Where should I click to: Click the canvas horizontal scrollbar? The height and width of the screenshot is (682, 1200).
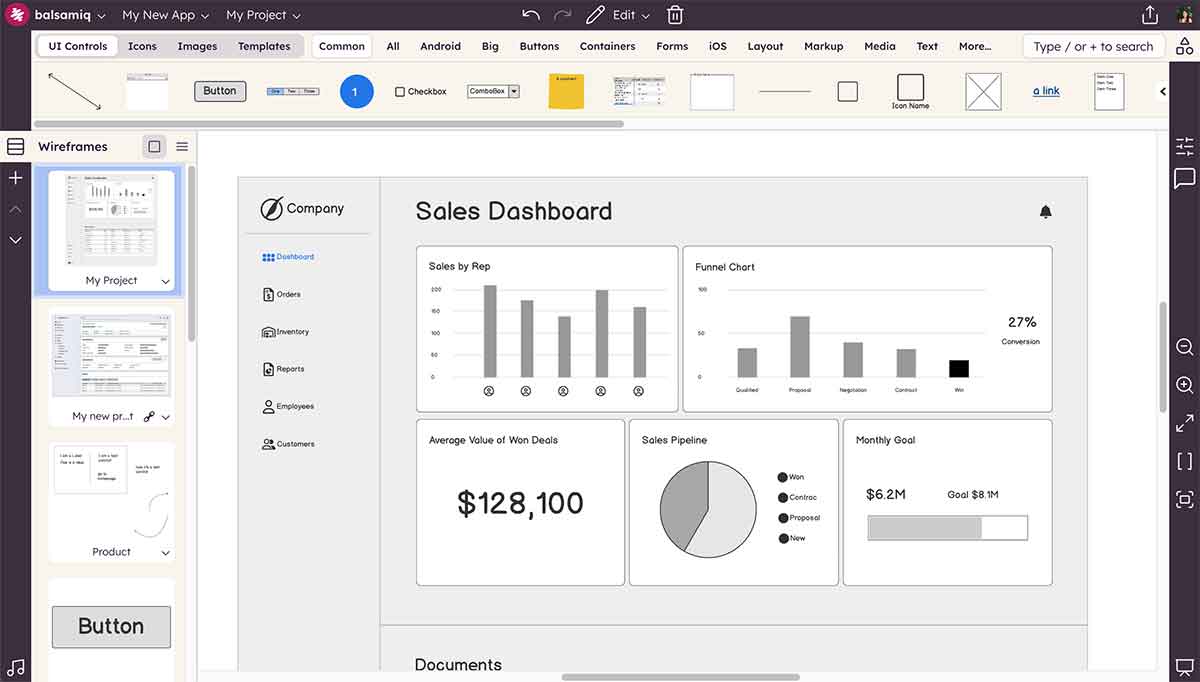680,675
